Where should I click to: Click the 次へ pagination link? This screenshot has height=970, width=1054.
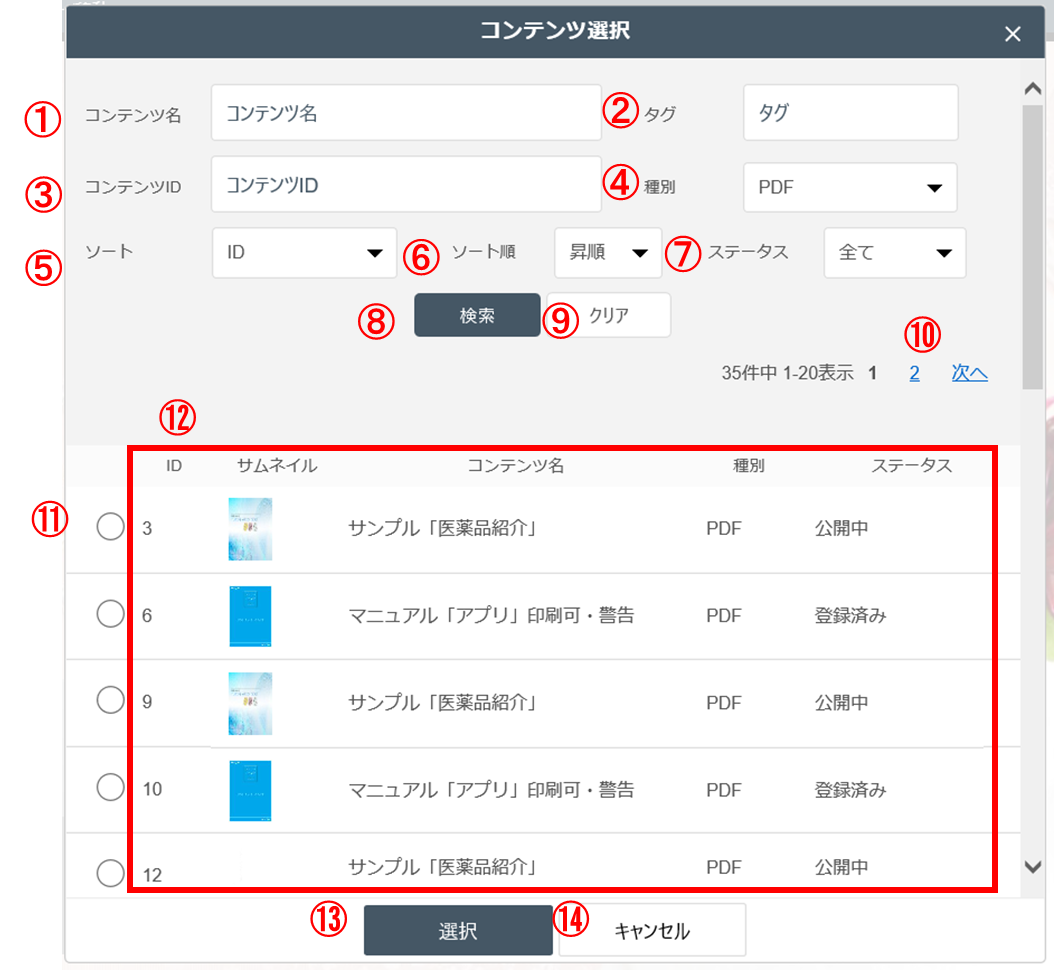pos(969,374)
